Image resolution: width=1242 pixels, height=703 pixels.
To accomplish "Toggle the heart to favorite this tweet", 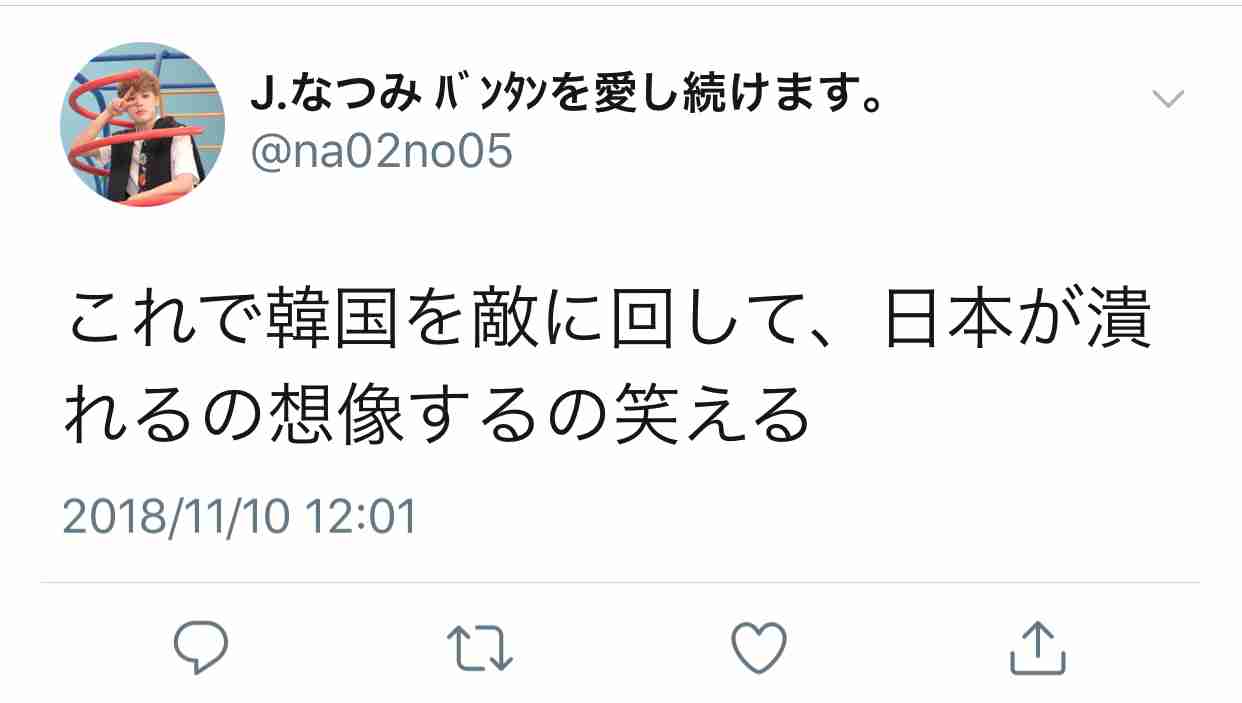I will 759,648.
